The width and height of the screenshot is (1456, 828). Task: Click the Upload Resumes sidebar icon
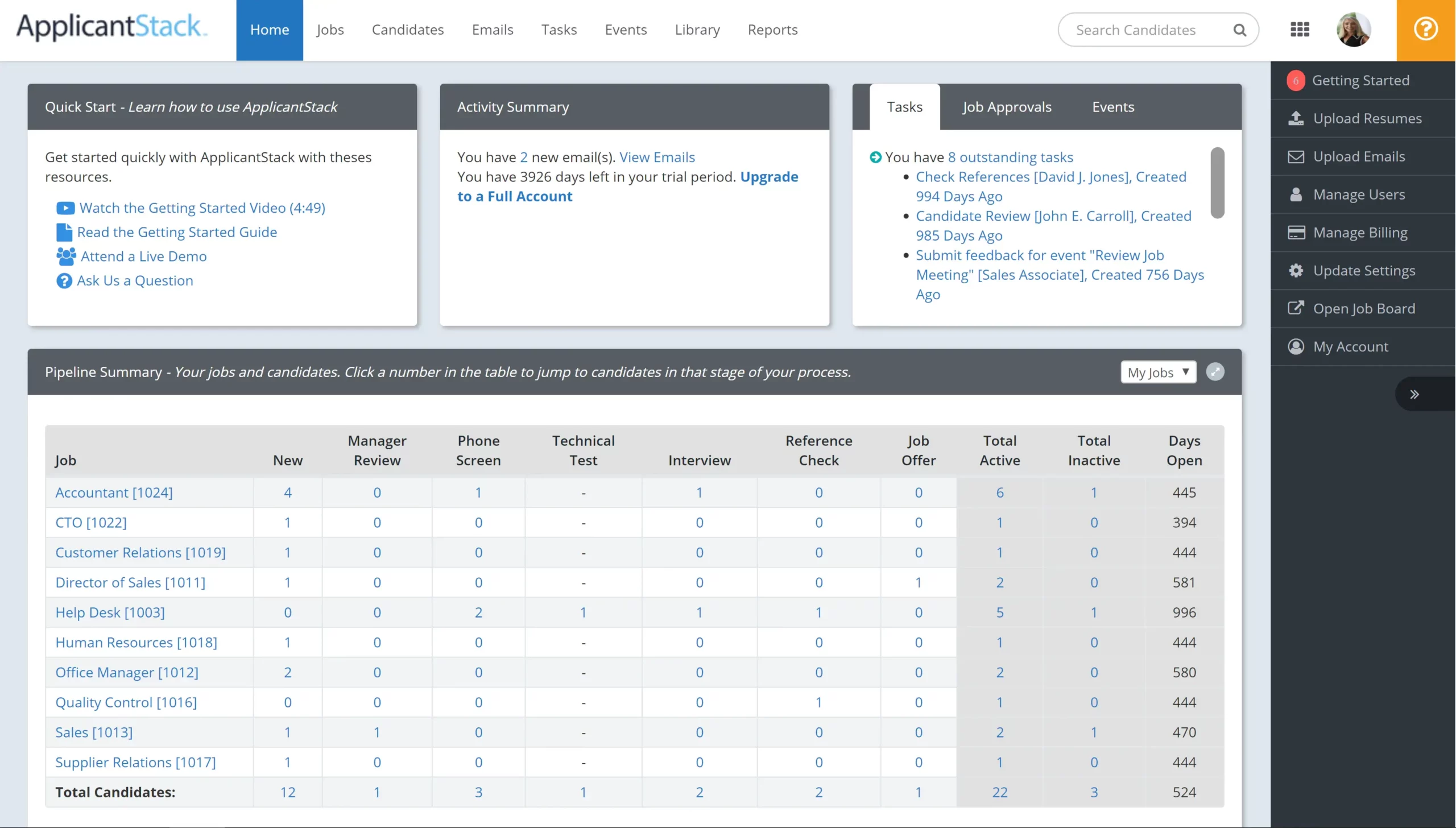click(1296, 118)
